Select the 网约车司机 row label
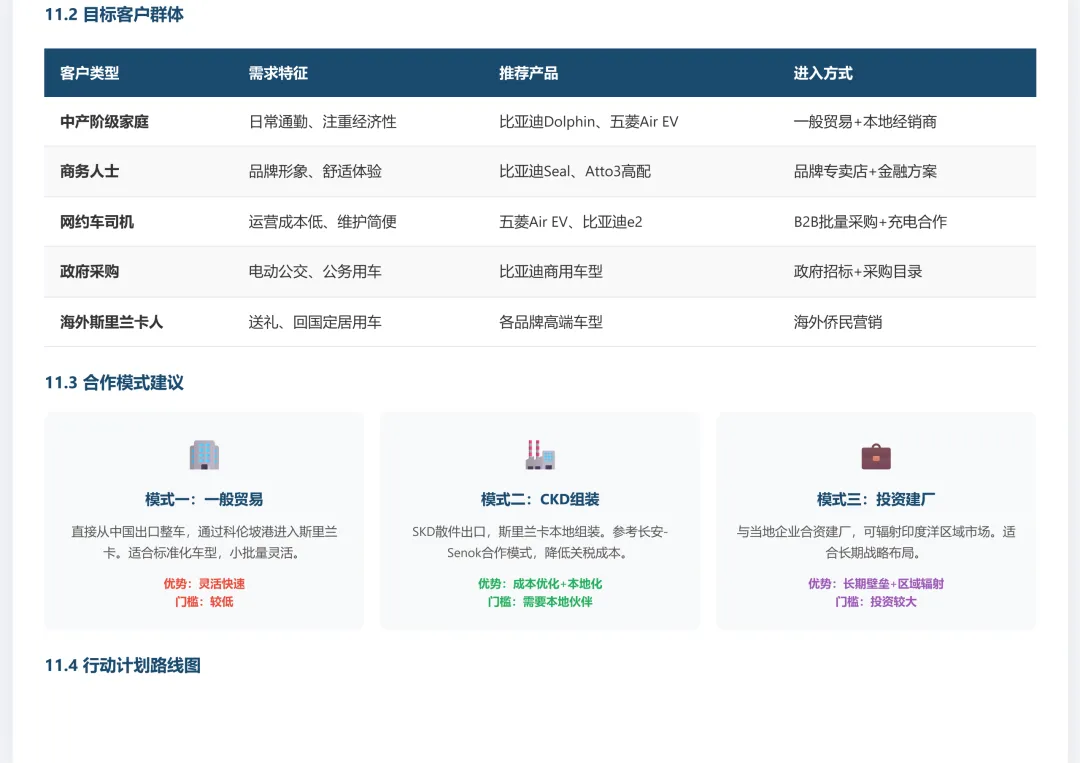The image size is (1080, 763). pos(97,222)
